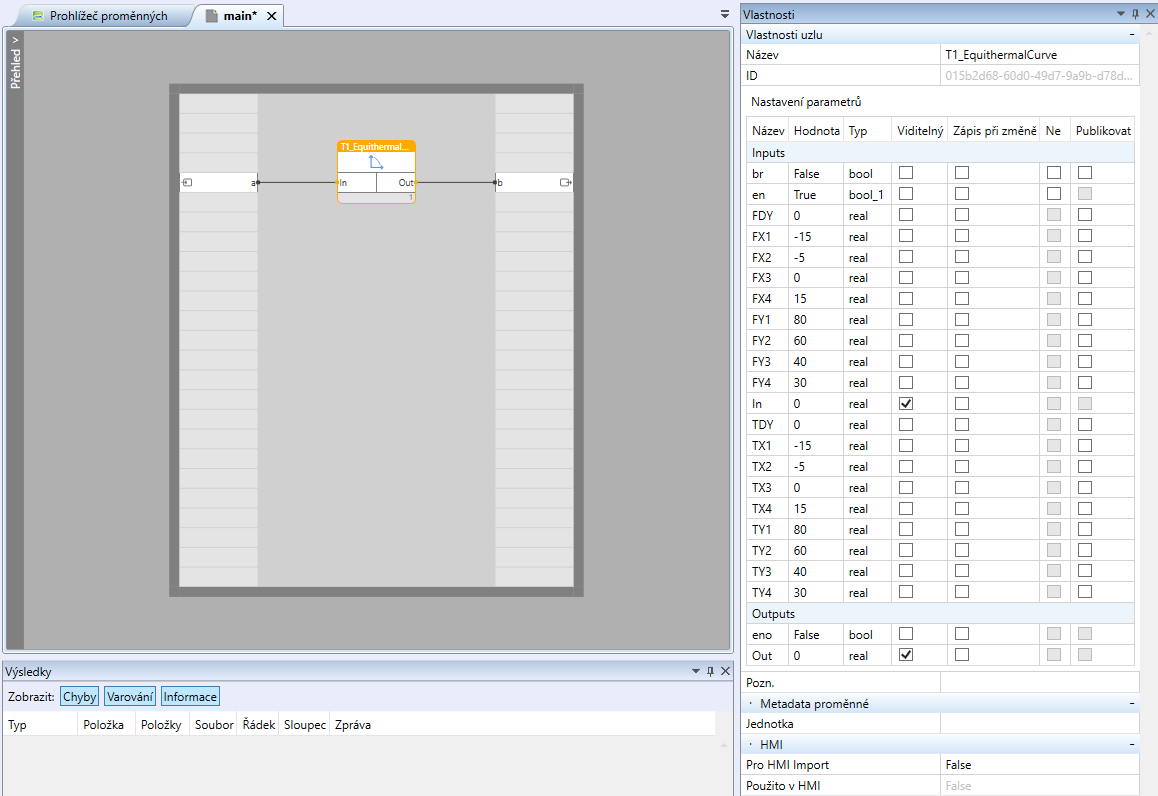Click the input terminal icon beside port a

point(188,182)
